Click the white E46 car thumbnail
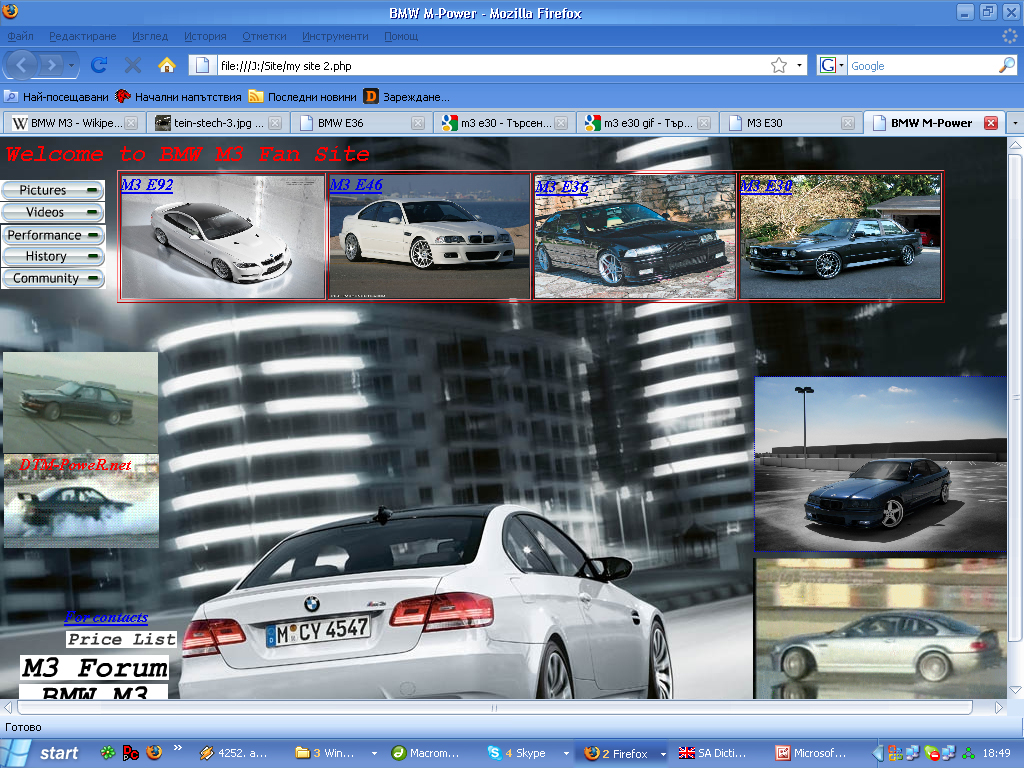 pos(429,236)
